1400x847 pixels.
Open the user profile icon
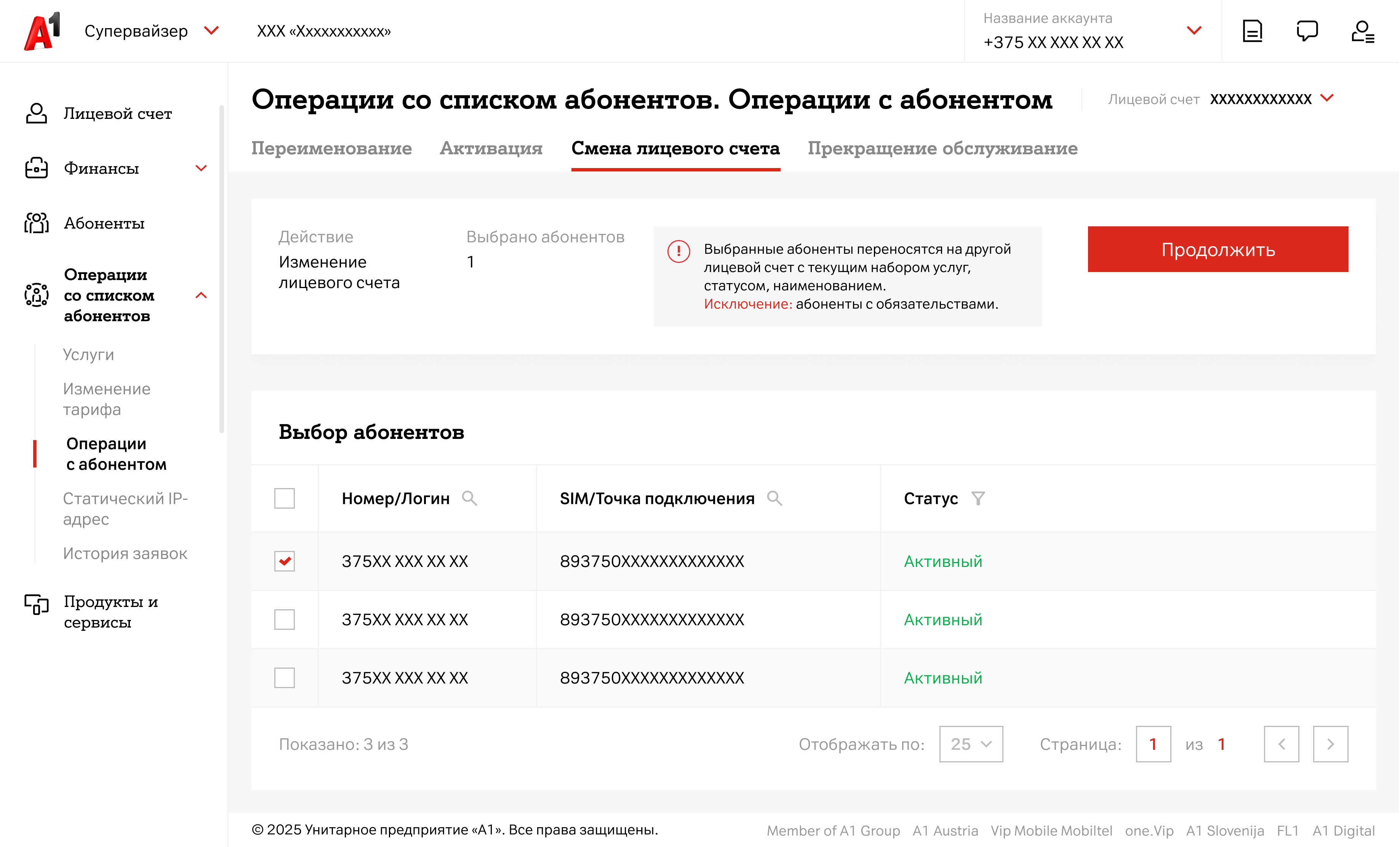pyautogui.click(x=1362, y=31)
